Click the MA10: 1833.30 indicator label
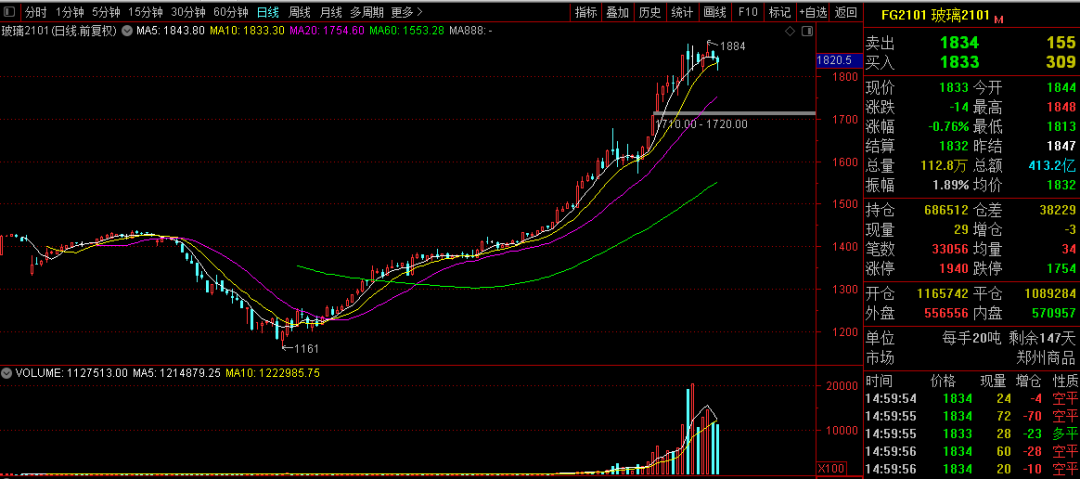The width and height of the screenshot is (1080, 479). (246, 30)
